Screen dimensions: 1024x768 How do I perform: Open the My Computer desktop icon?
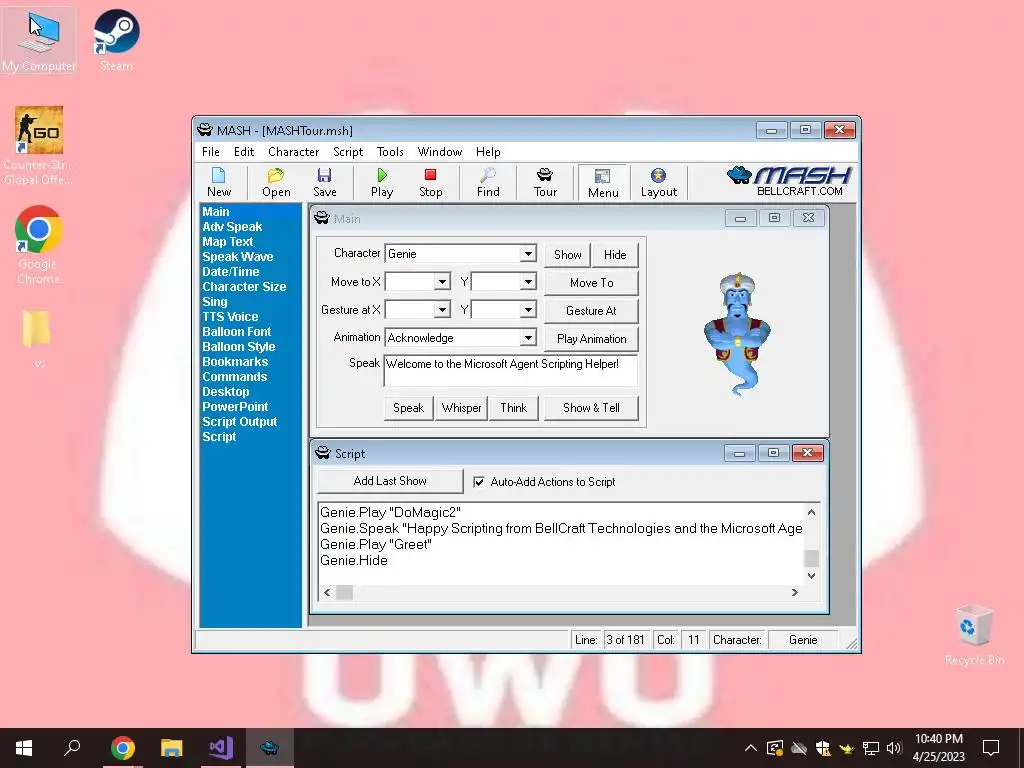pos(39,41)
